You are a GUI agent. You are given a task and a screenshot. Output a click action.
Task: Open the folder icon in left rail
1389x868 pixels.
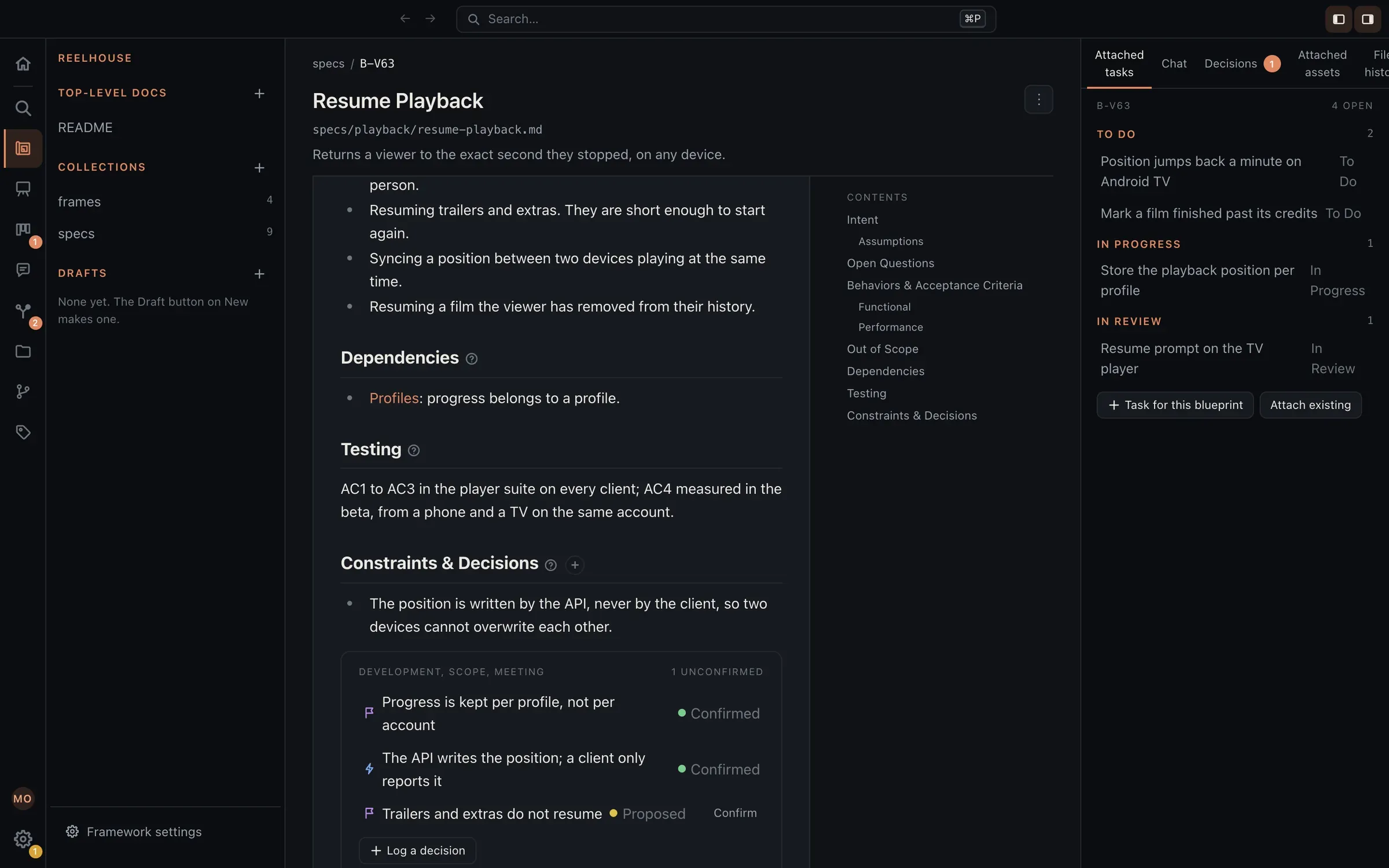tap(23, 351)
